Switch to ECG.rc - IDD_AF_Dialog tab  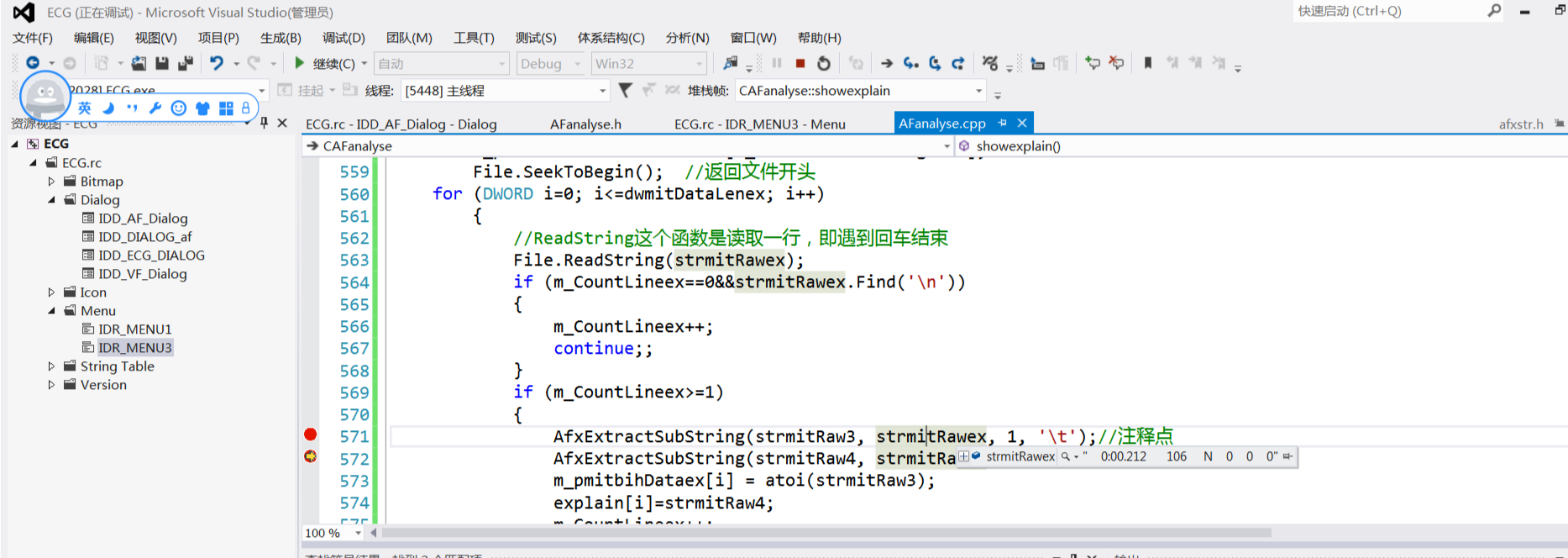pos(401,124)
